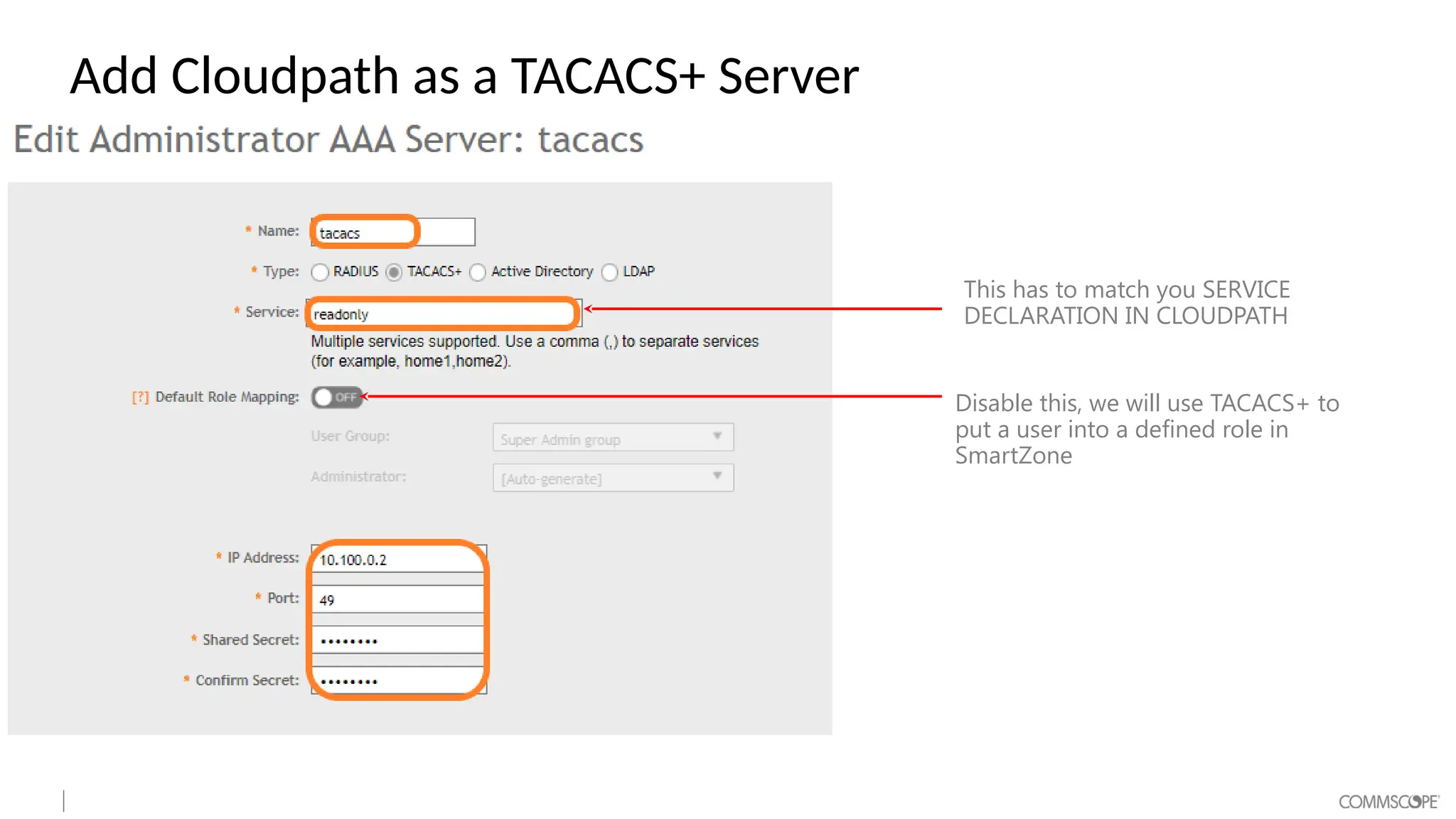Click the Name field containing tacacs
Image resolution: width=1456 pixels, height=819 pixels.
pyautogui.click(x=393, y=232)
